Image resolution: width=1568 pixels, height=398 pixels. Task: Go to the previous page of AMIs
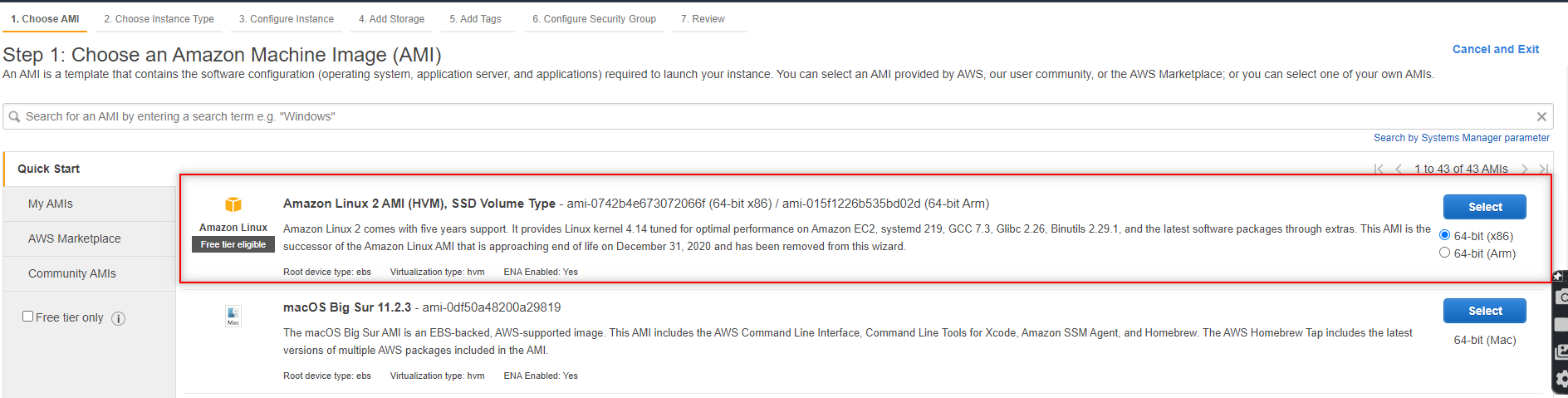(1399, 169)
